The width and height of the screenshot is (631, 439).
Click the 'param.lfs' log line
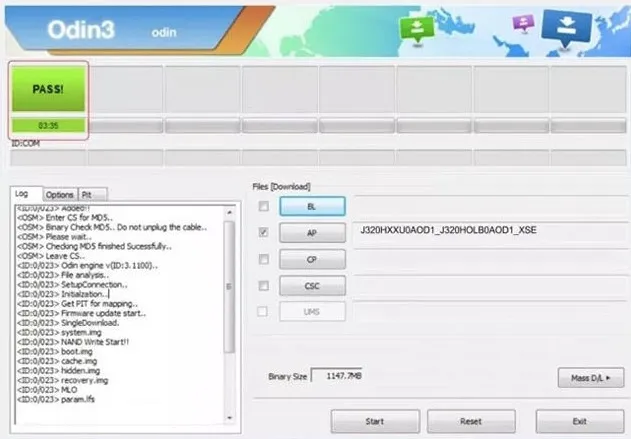pyautogui.click(x=56, y=399)
